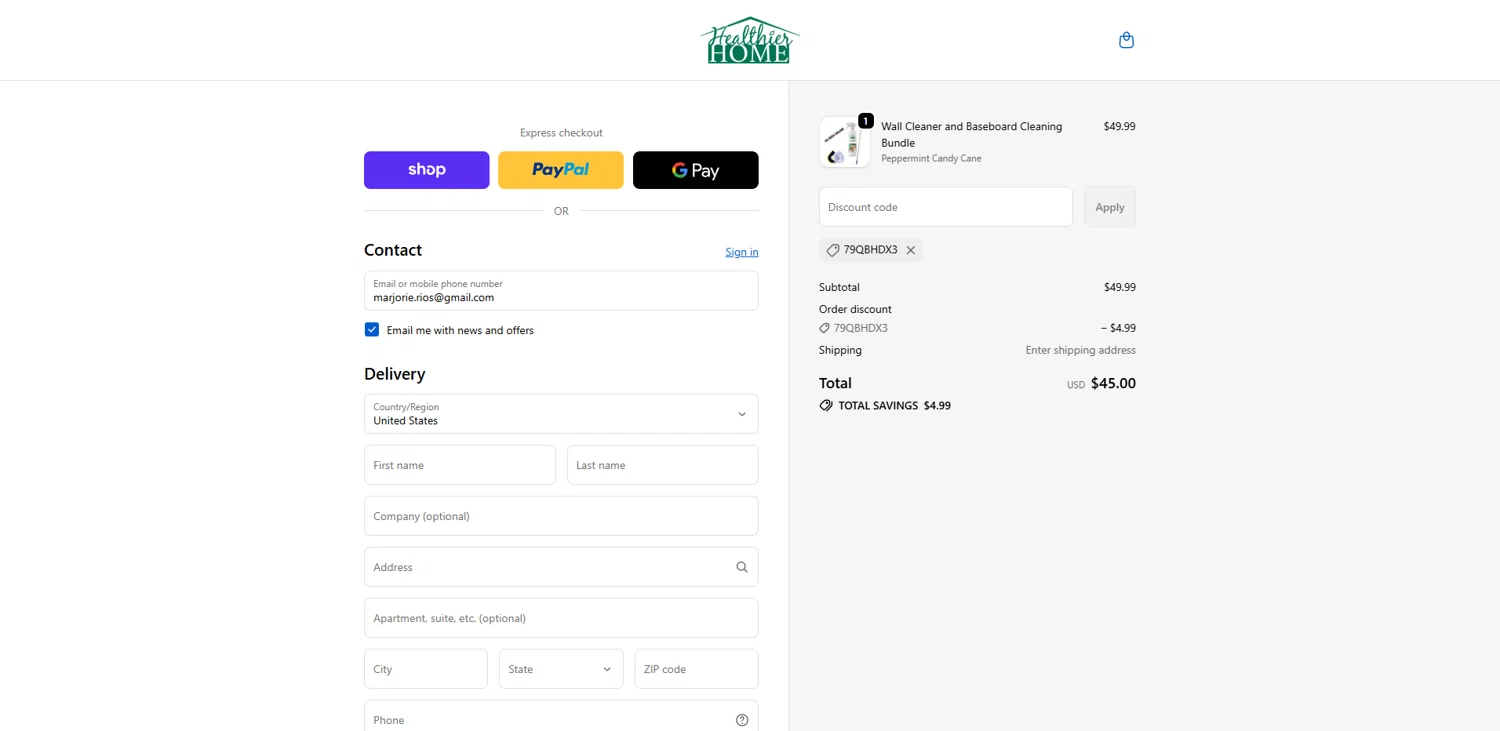The width and height of the screenshot is (1500, 731).
Task: Click the tag icon on 79QBHDX3 chip
Action: click(833, 250)
